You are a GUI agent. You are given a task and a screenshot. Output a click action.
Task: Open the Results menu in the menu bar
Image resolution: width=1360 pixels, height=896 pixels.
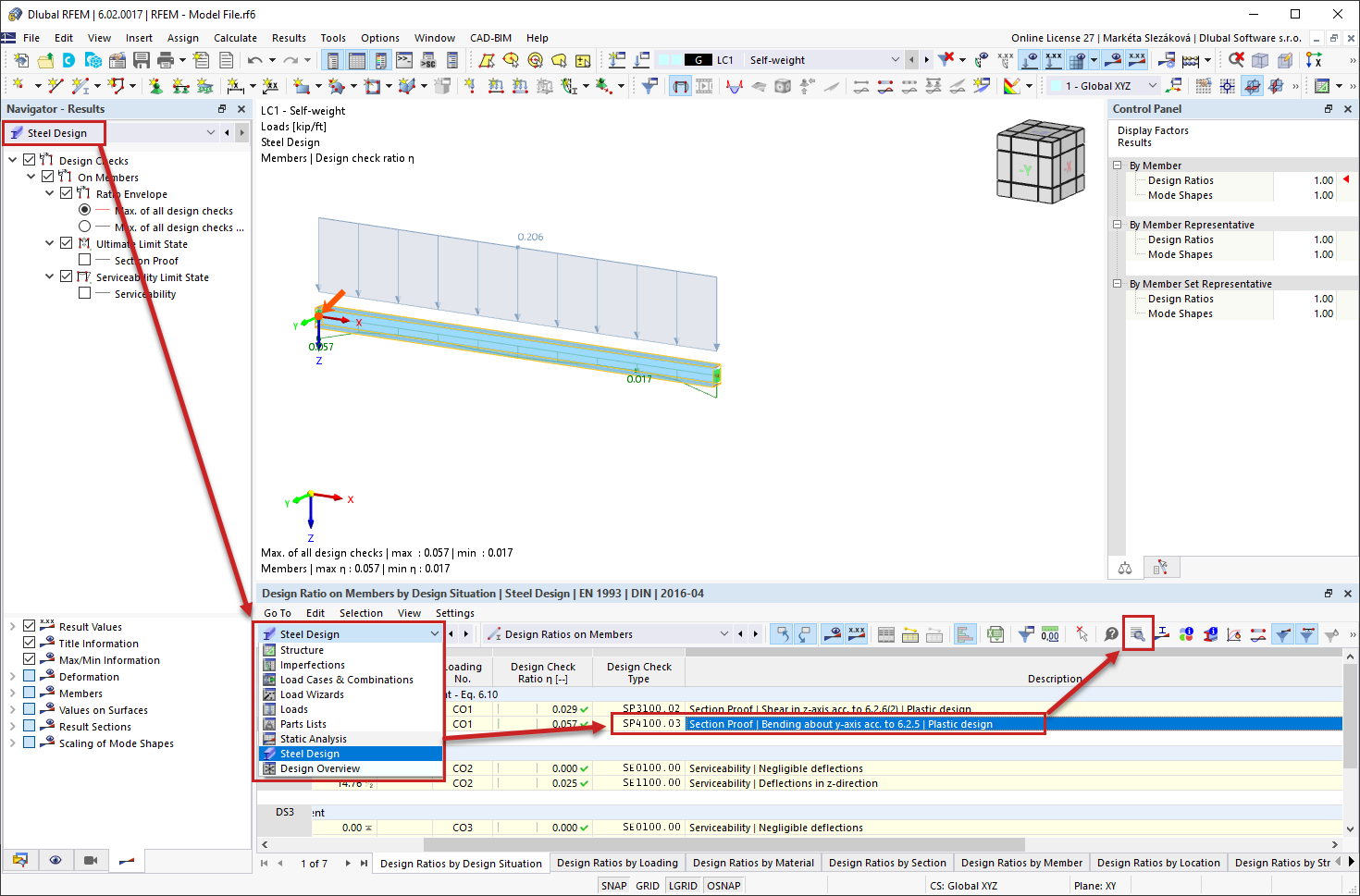289,38
